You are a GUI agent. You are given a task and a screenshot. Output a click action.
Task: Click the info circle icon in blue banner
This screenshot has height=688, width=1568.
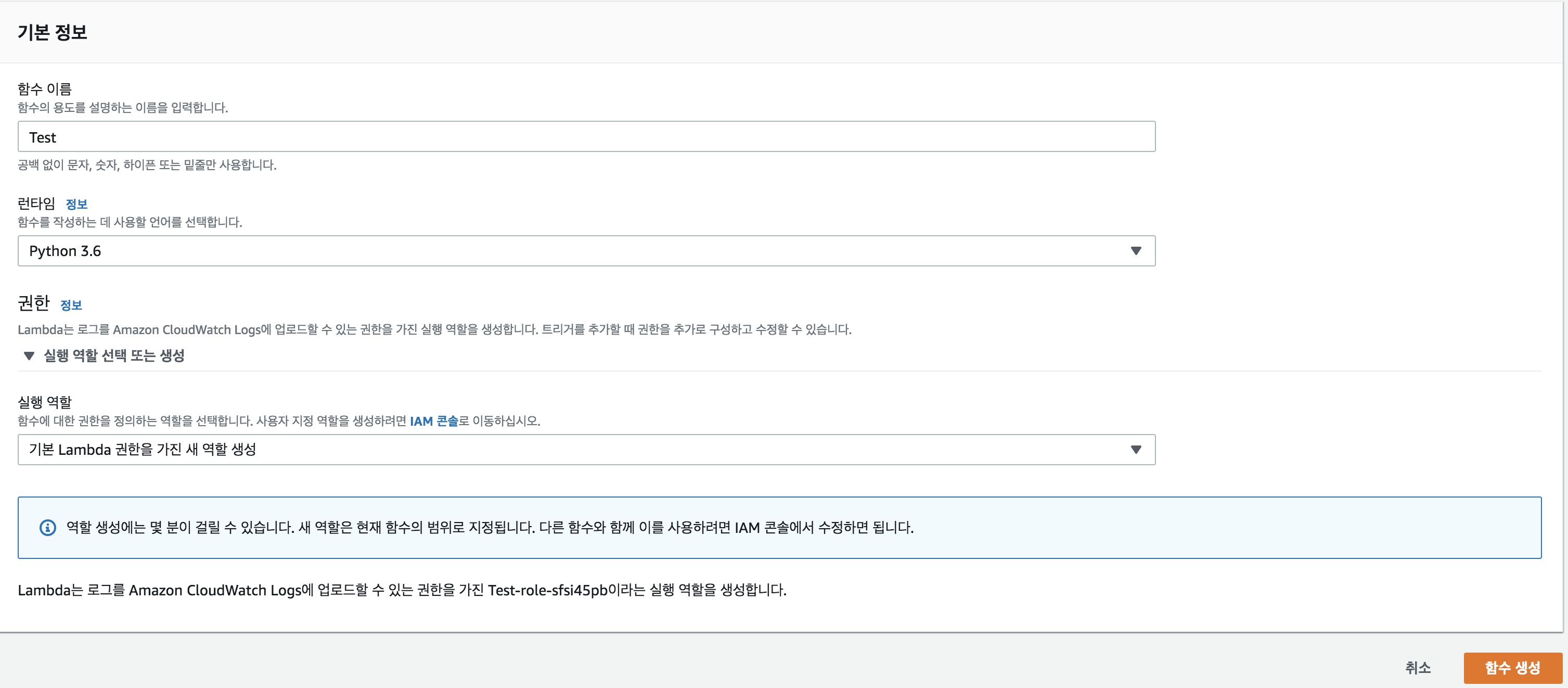pyautogui.click(x=47, y=527)
